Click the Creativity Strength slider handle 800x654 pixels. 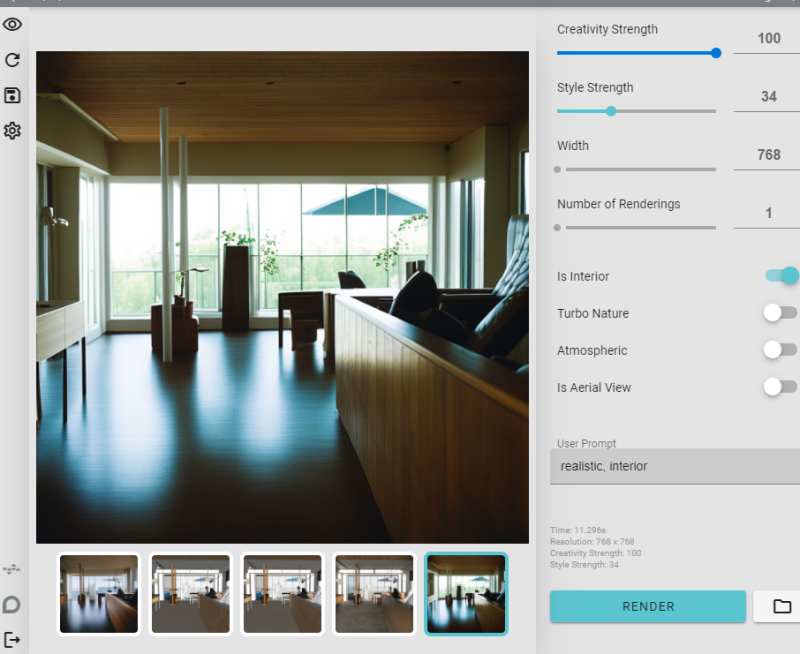pos(716,53)
